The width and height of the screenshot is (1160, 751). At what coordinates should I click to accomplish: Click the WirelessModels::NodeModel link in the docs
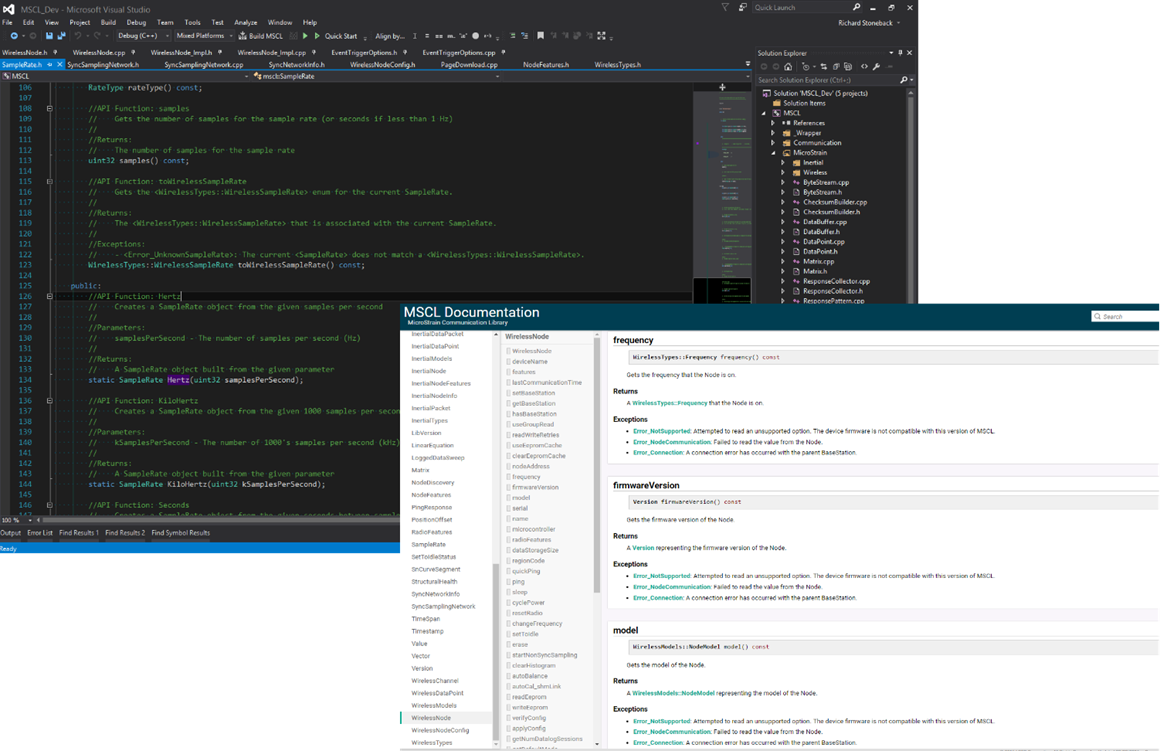point(673,693)
